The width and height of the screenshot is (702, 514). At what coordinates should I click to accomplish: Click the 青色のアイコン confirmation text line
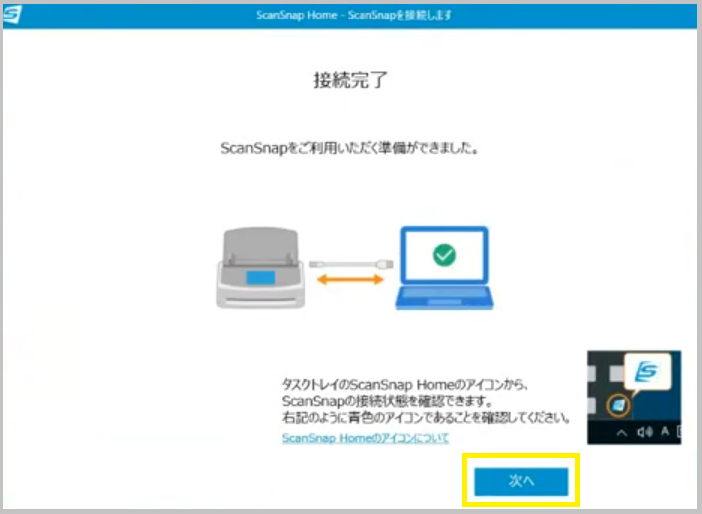point(427,418)
